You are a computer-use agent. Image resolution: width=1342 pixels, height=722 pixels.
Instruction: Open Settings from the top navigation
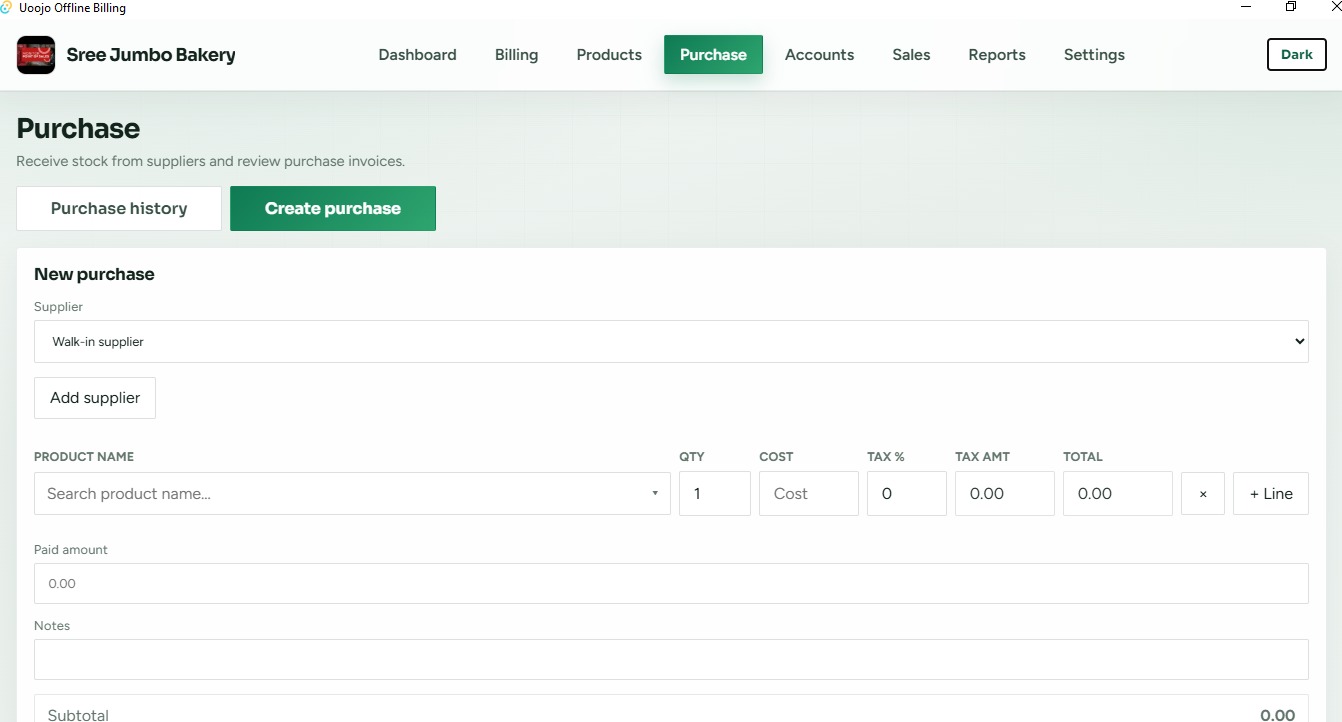coord(1094,55)
